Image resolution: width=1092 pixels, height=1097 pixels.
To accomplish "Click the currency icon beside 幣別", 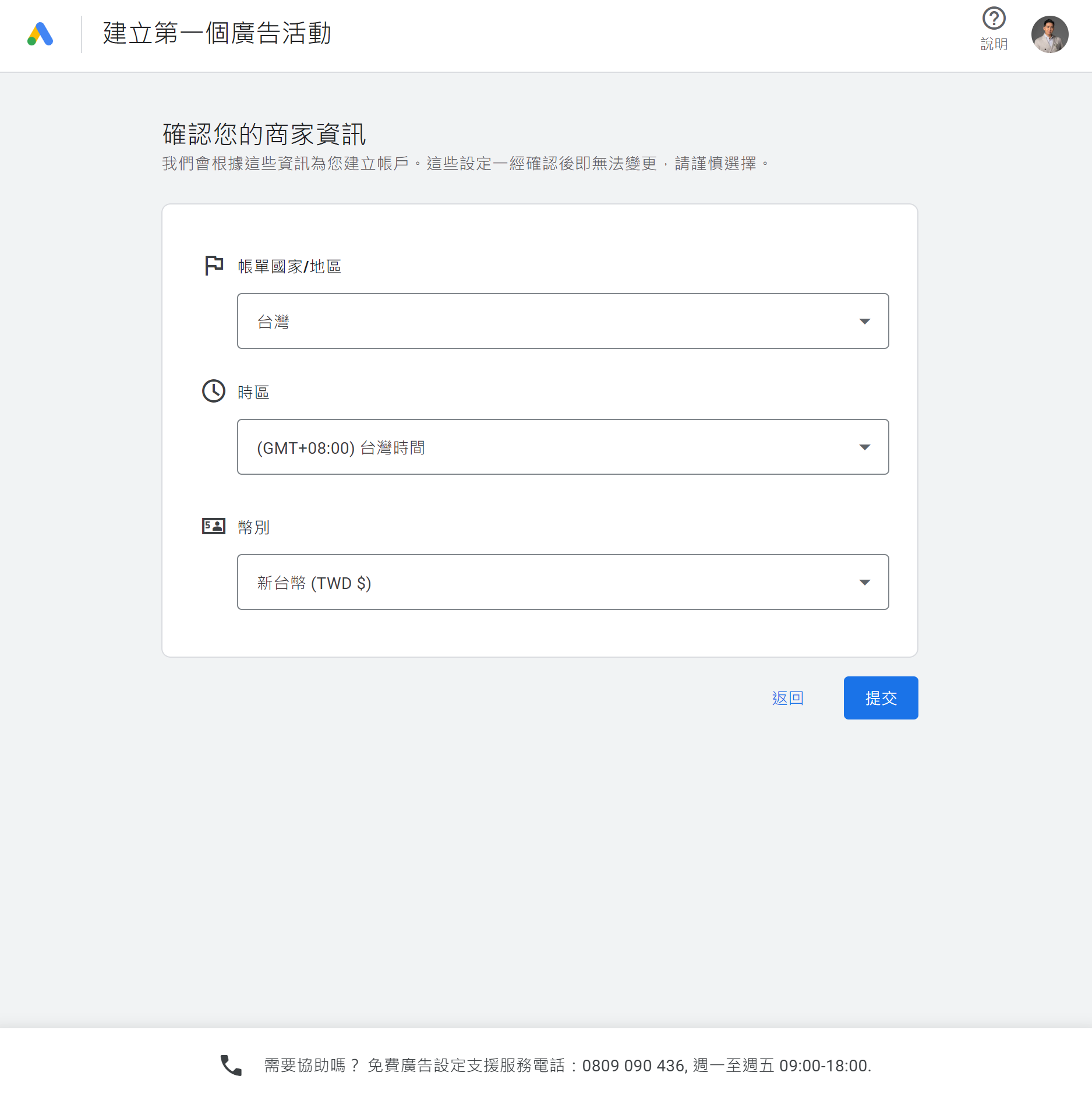I will click(214, 526).
